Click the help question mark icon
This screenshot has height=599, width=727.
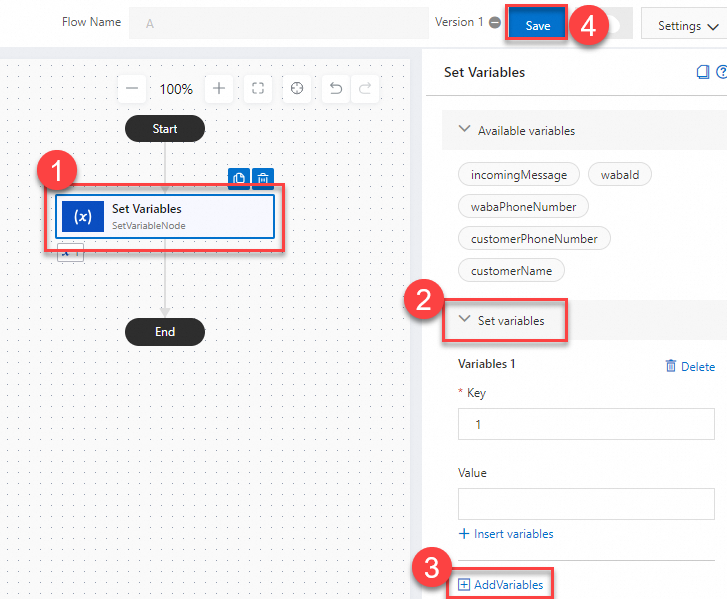click(x=721, y=72)
